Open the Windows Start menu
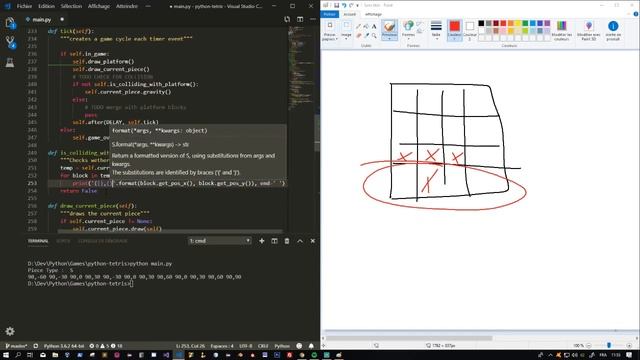Viewport: 640px width, 360px height. click(x=6, y=355)
